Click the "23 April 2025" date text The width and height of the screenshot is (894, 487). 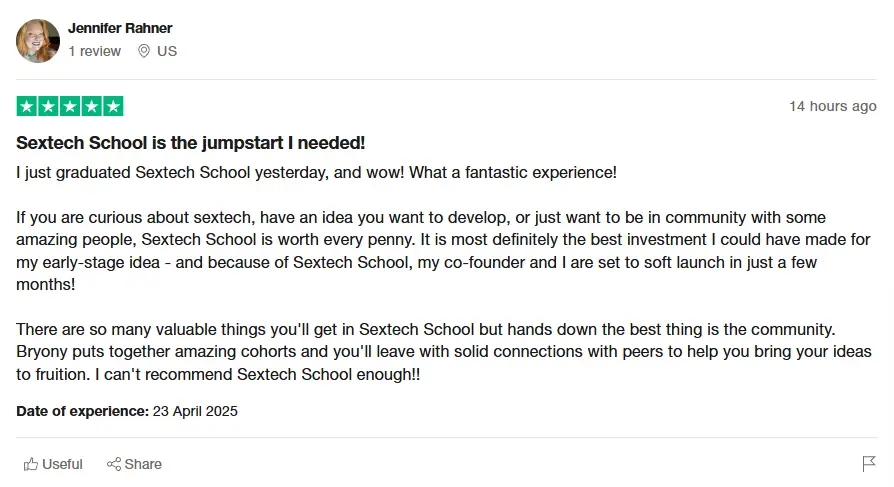pyautogui.click(x=195, y=411)
